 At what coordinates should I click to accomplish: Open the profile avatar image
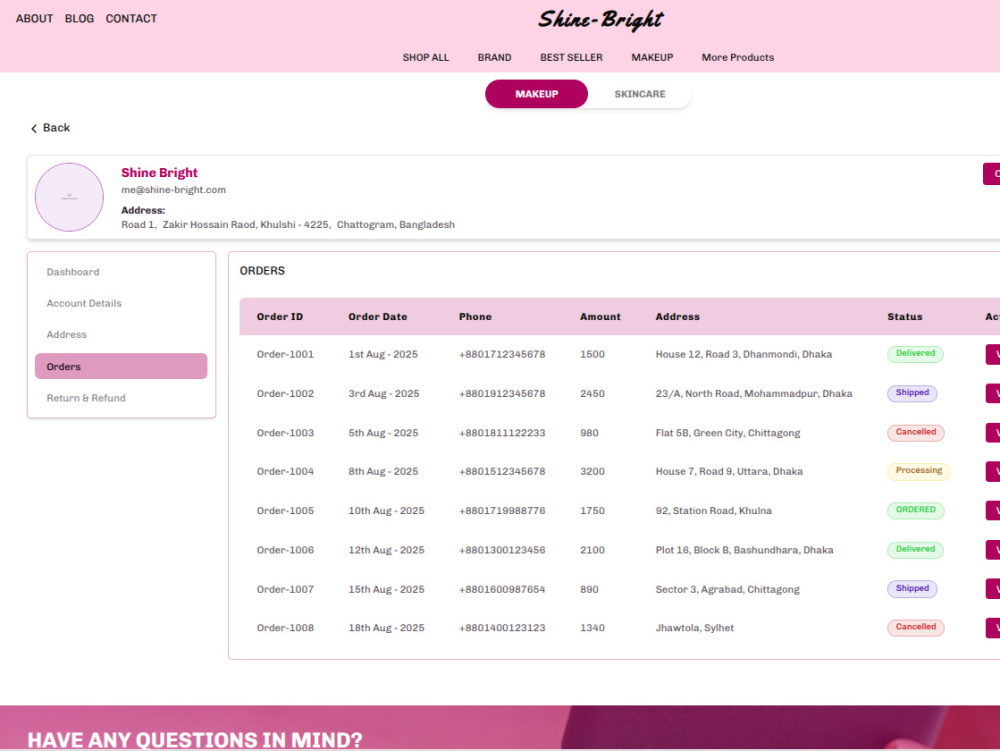pyautogui.click(x=69, y=197)
